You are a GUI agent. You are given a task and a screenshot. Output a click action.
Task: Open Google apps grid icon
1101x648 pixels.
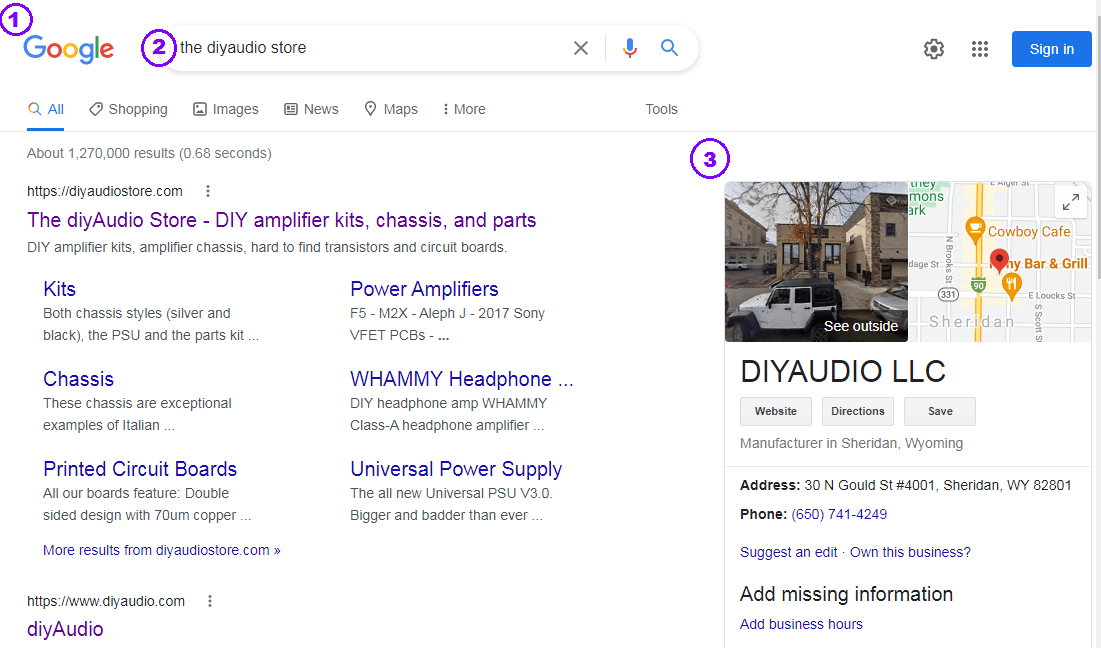pyautogui.click(x=980, y=49)
